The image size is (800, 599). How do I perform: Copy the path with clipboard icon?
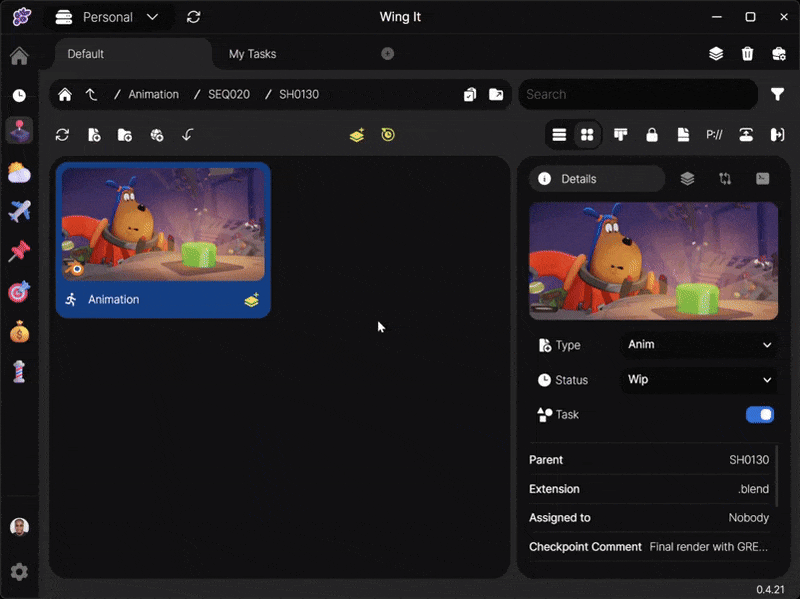point(470,94)
